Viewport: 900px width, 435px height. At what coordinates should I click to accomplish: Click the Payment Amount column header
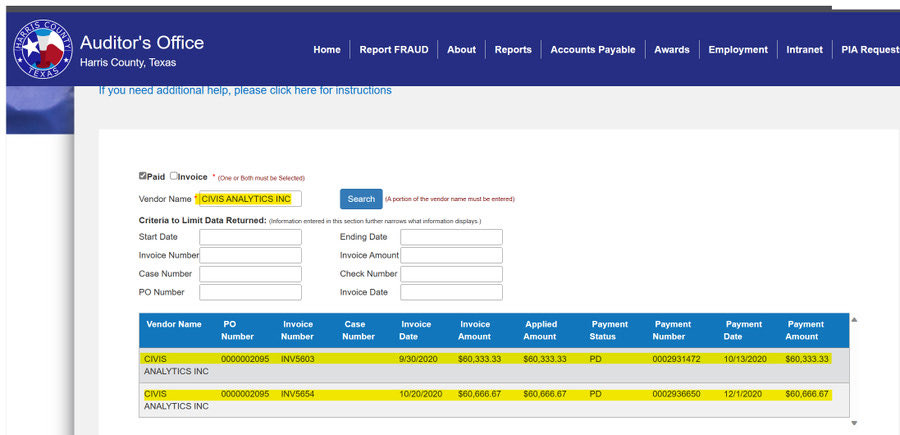[805, 331]
